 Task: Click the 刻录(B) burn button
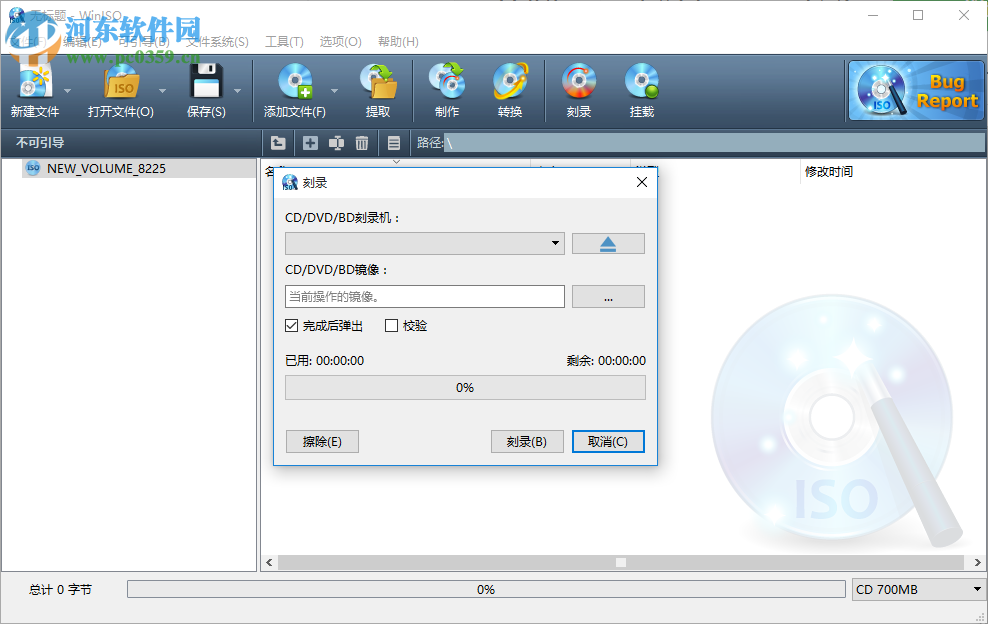click(x=527, y=441)
